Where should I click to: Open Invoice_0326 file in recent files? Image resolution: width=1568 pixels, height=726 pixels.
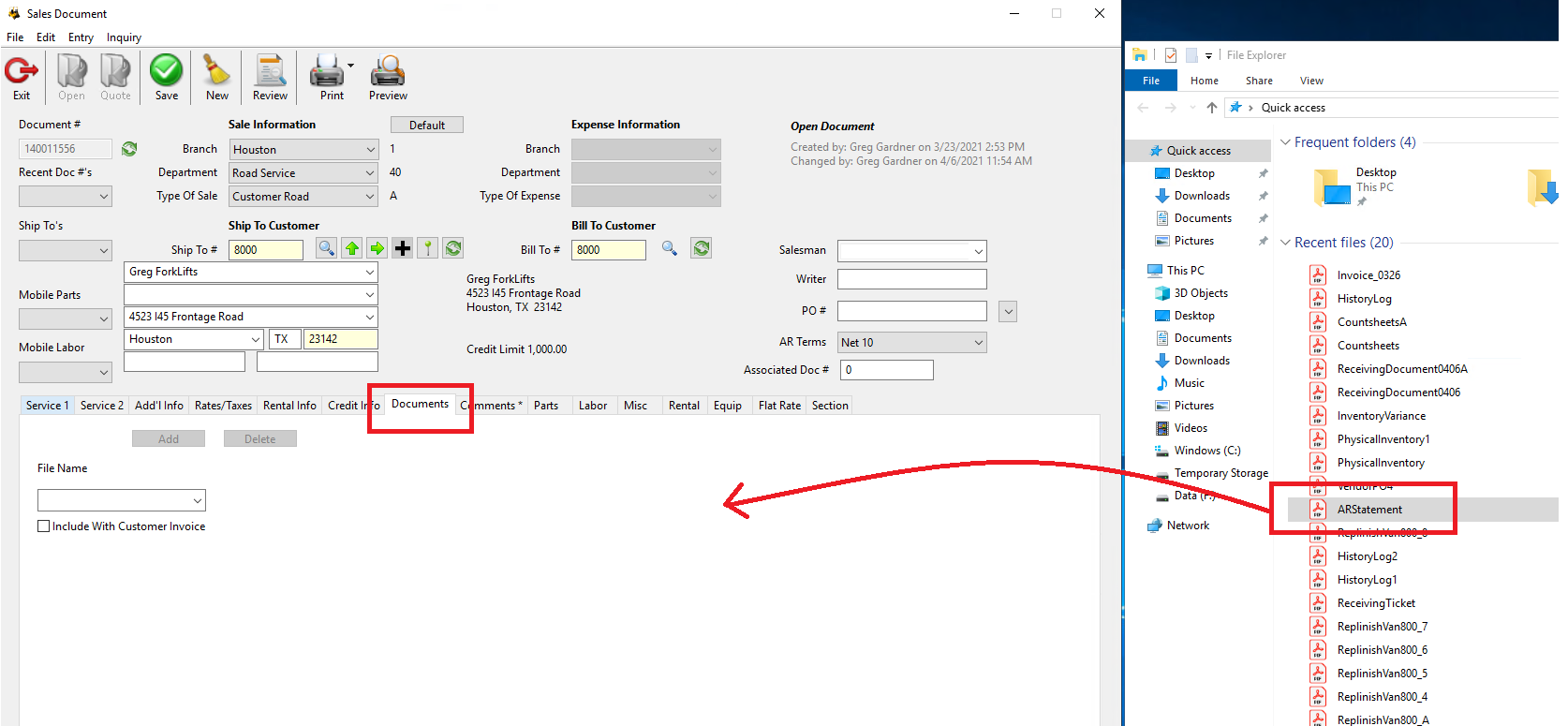click(x=1368, y=275)
